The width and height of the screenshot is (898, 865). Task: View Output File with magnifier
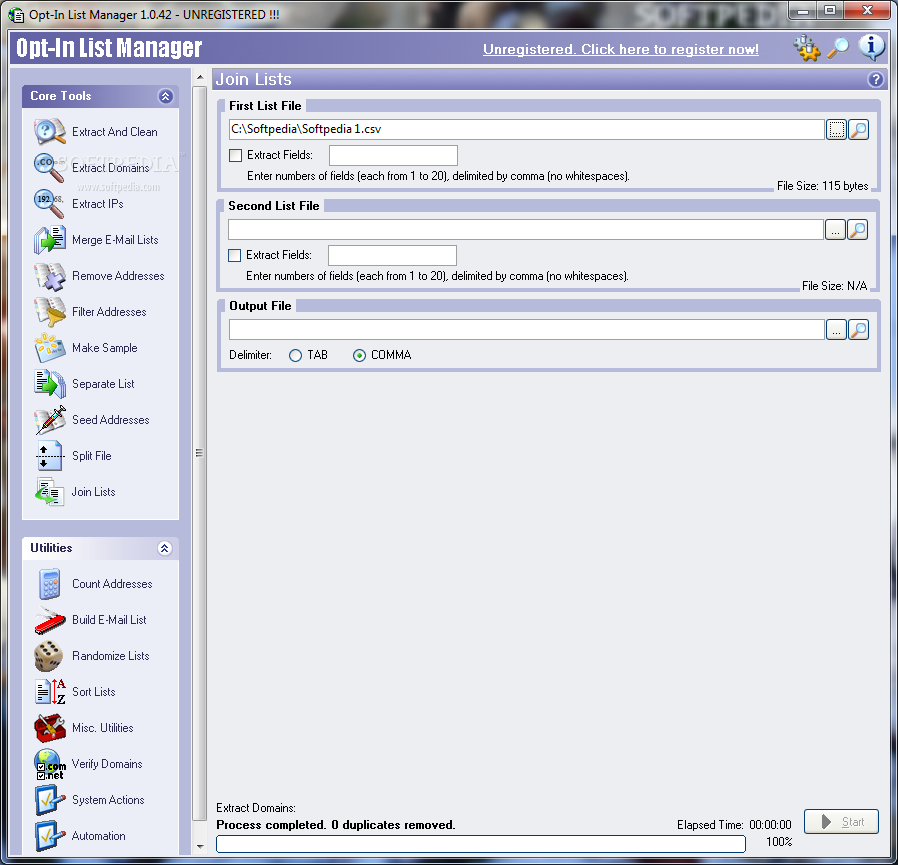[858, 329]
